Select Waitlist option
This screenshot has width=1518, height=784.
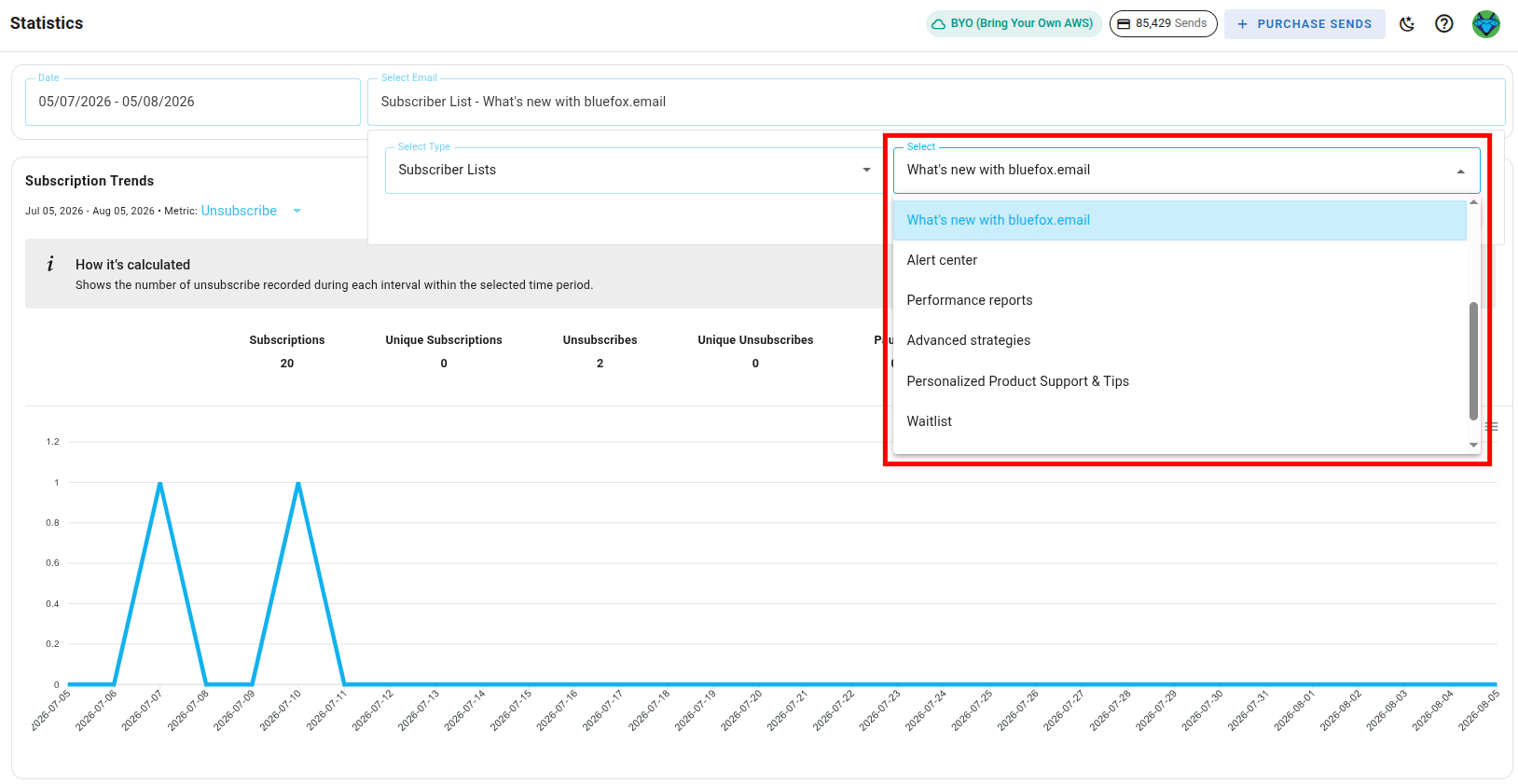tap(1180, 421)
